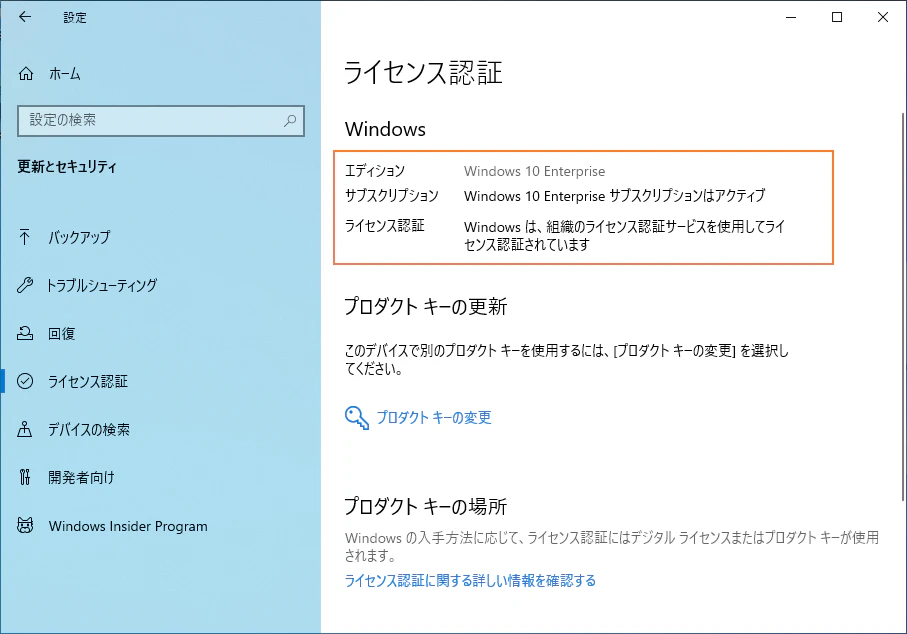Open Windows Insider Program page
This screenshot has width=907, height=634.
tap(128, 526)
